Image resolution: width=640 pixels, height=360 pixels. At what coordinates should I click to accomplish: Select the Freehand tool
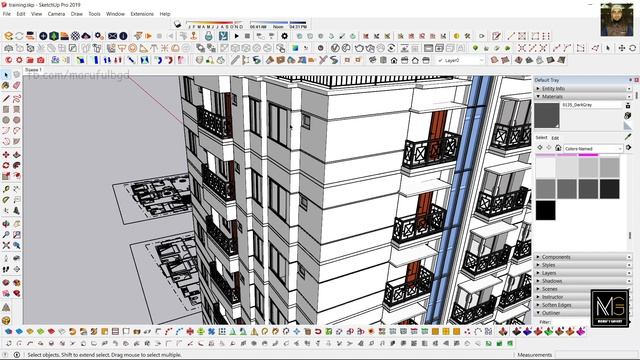tap(16, 98)
